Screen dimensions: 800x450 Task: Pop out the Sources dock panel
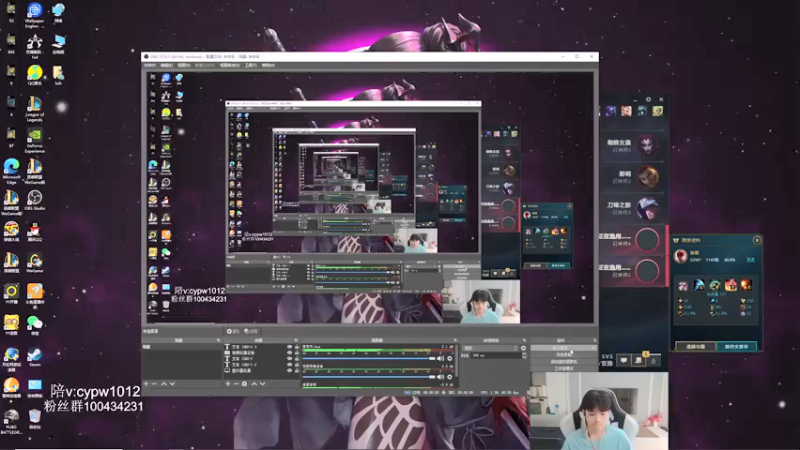point(296,340)
